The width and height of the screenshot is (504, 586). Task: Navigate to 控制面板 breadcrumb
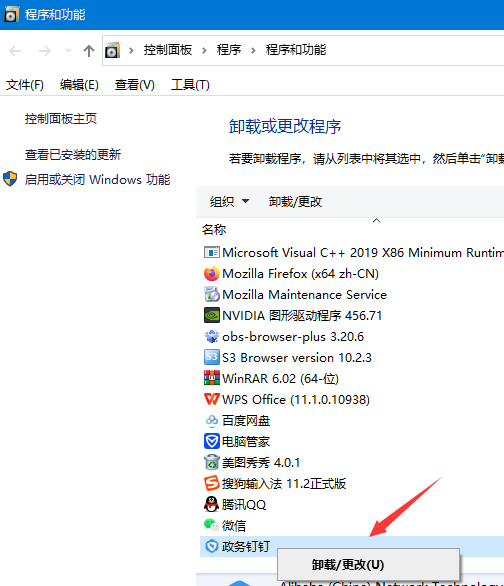[168, 50]
